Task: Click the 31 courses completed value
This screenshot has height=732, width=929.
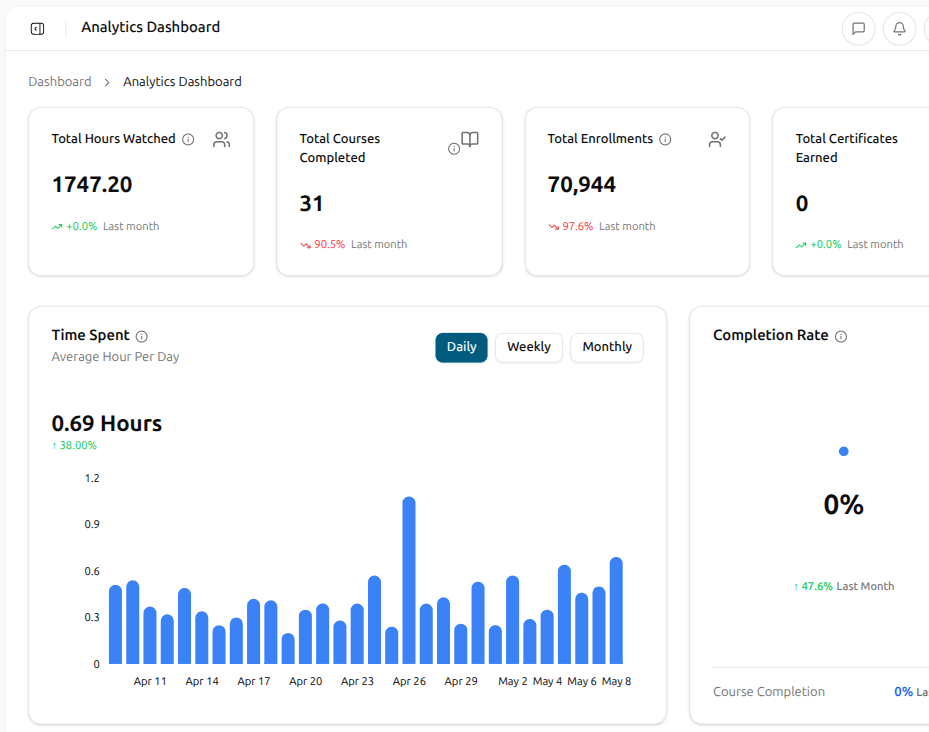Action: point(311,203)
